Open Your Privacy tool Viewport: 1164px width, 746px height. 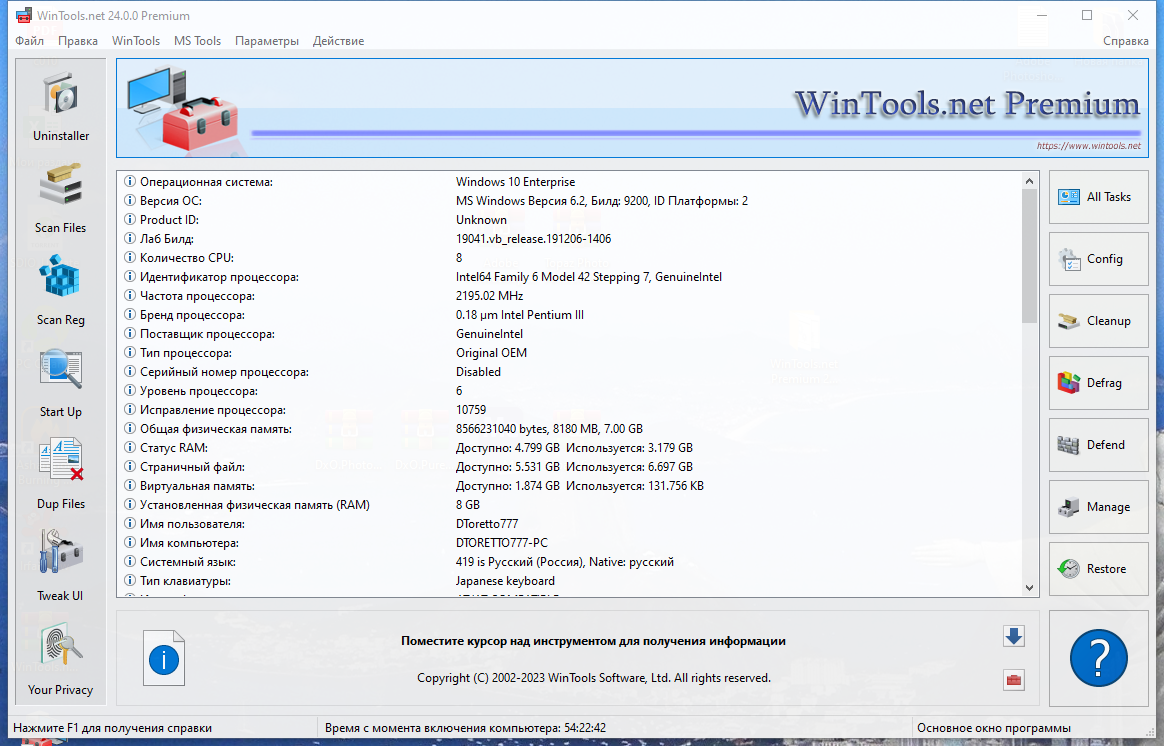[x=61, y=660]
